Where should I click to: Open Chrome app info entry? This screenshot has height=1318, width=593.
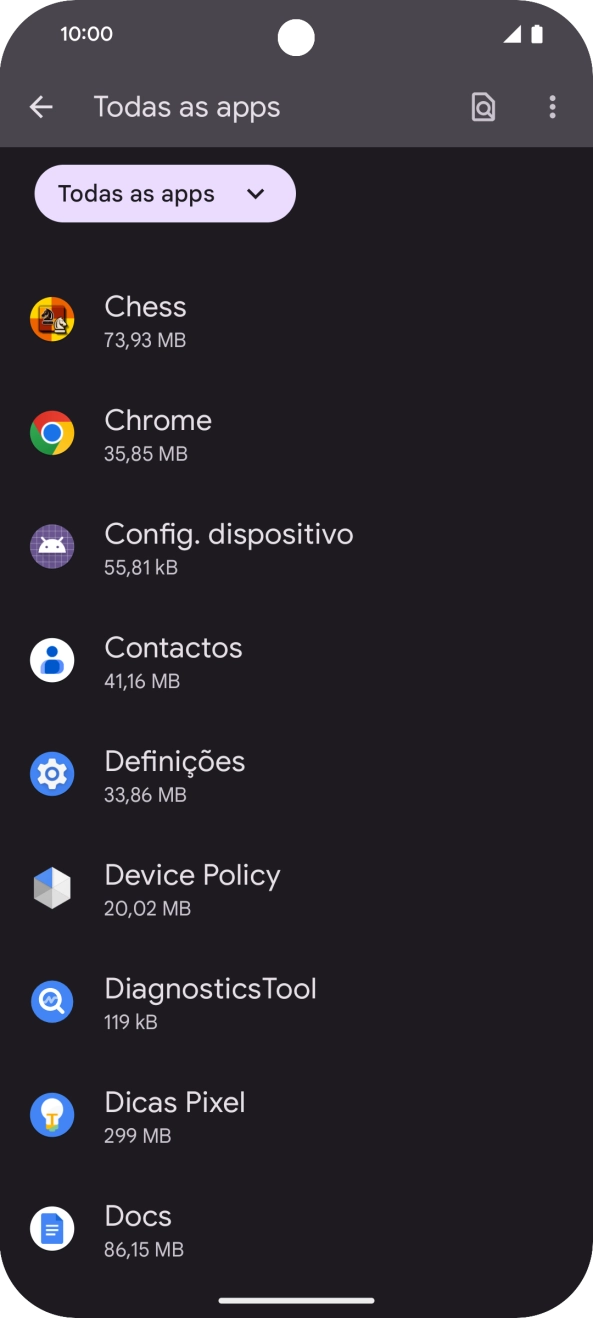pyautogui.click(x=296, y=434)
